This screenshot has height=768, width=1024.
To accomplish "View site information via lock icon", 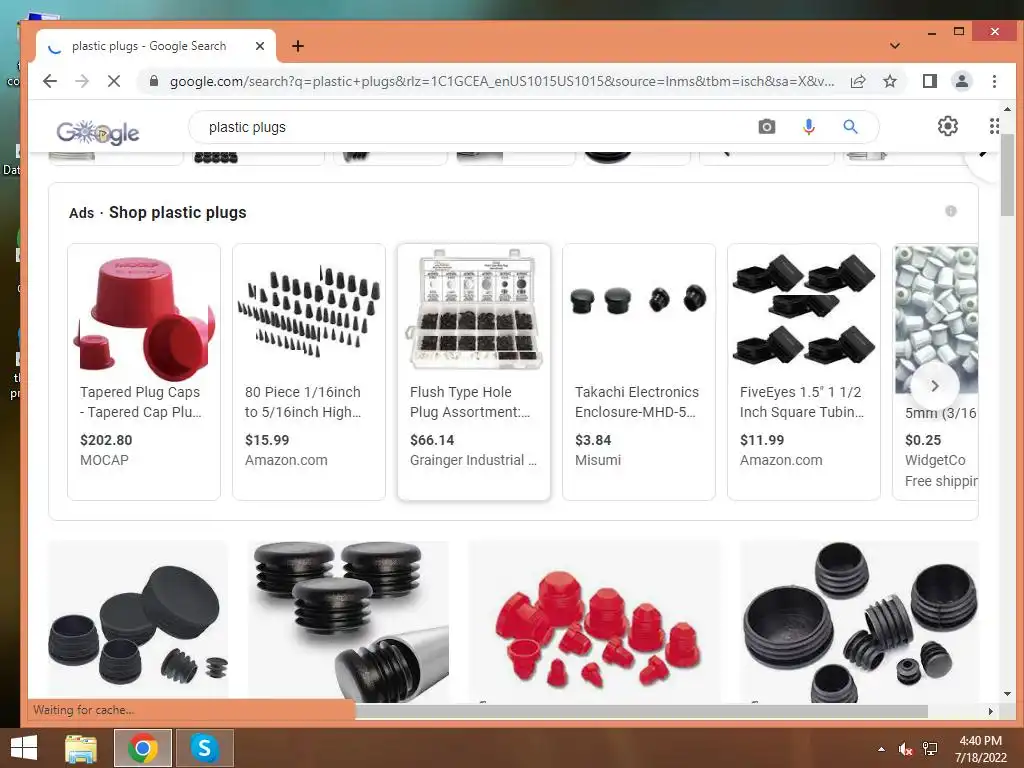I will pyautogui.click(x=154, y=81).
